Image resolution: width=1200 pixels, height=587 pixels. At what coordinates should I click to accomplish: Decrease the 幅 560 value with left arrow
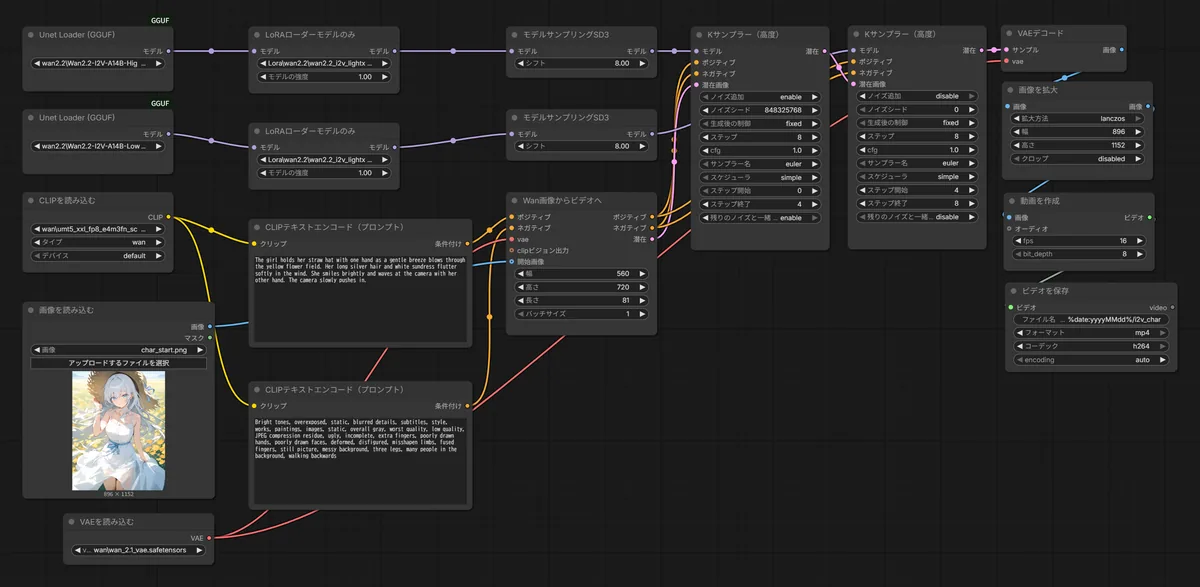click(520, 273)
